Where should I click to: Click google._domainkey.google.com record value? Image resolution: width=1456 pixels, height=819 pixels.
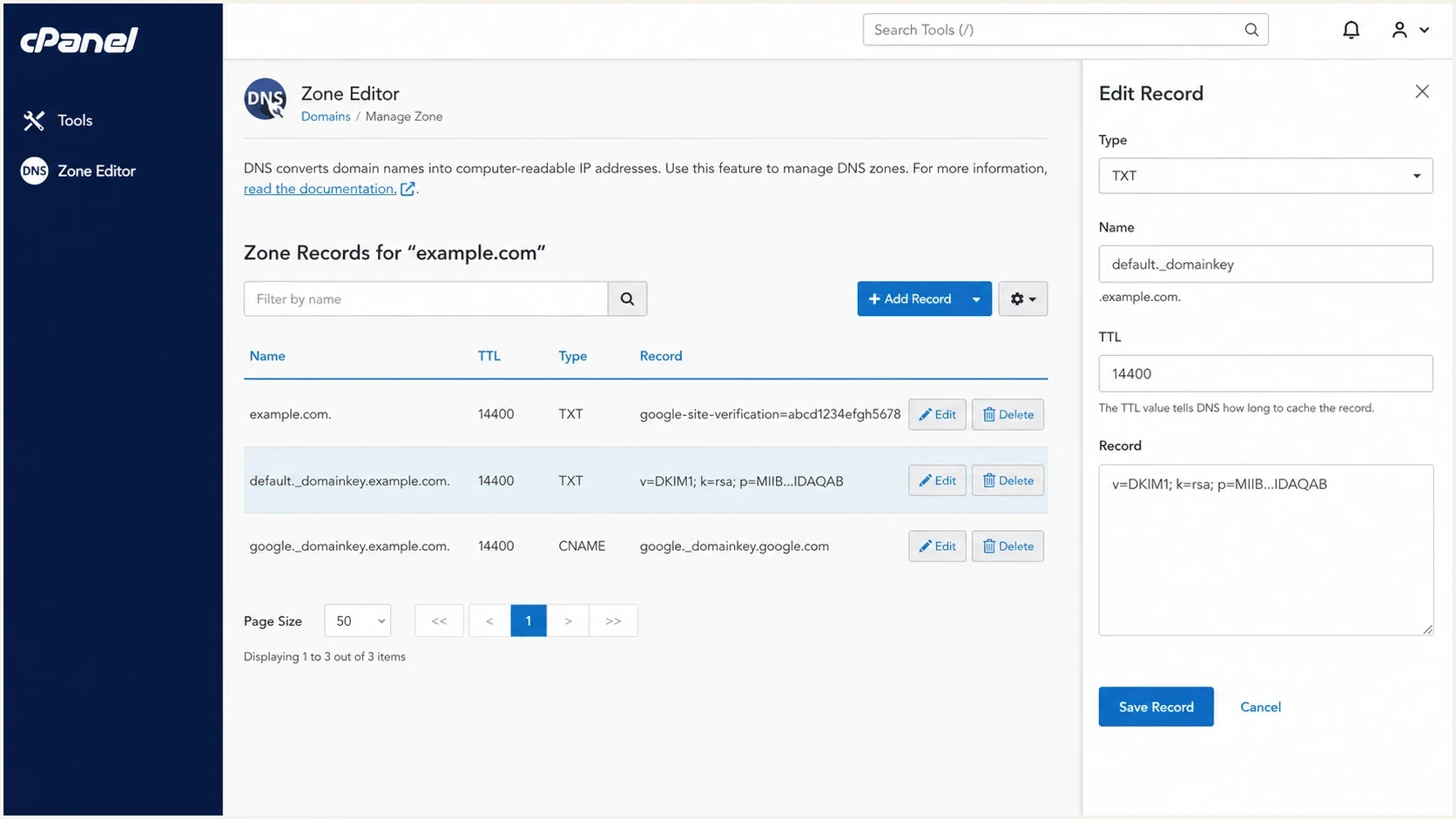734,547
